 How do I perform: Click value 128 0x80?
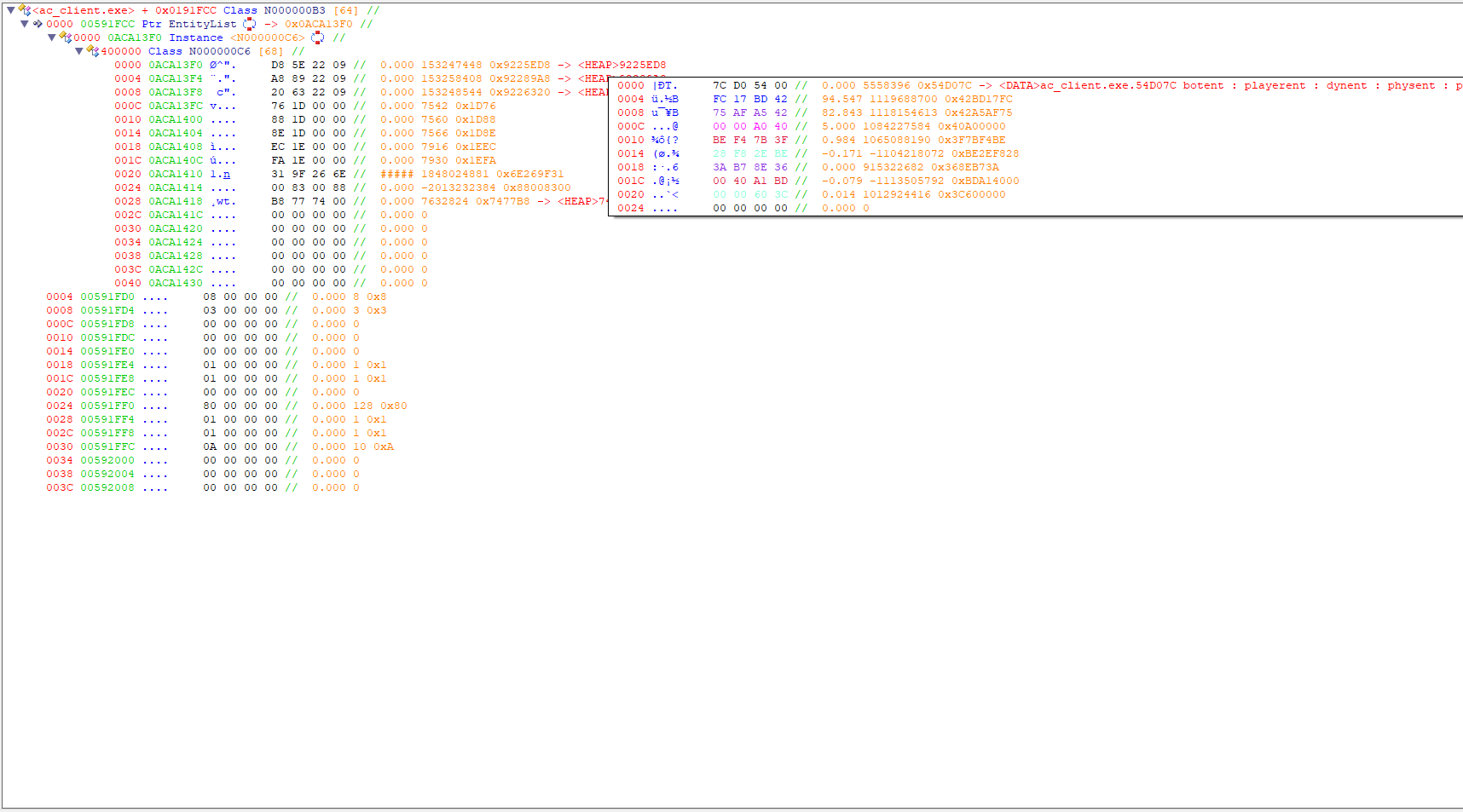pyautogui.click(x=380, y=406)
